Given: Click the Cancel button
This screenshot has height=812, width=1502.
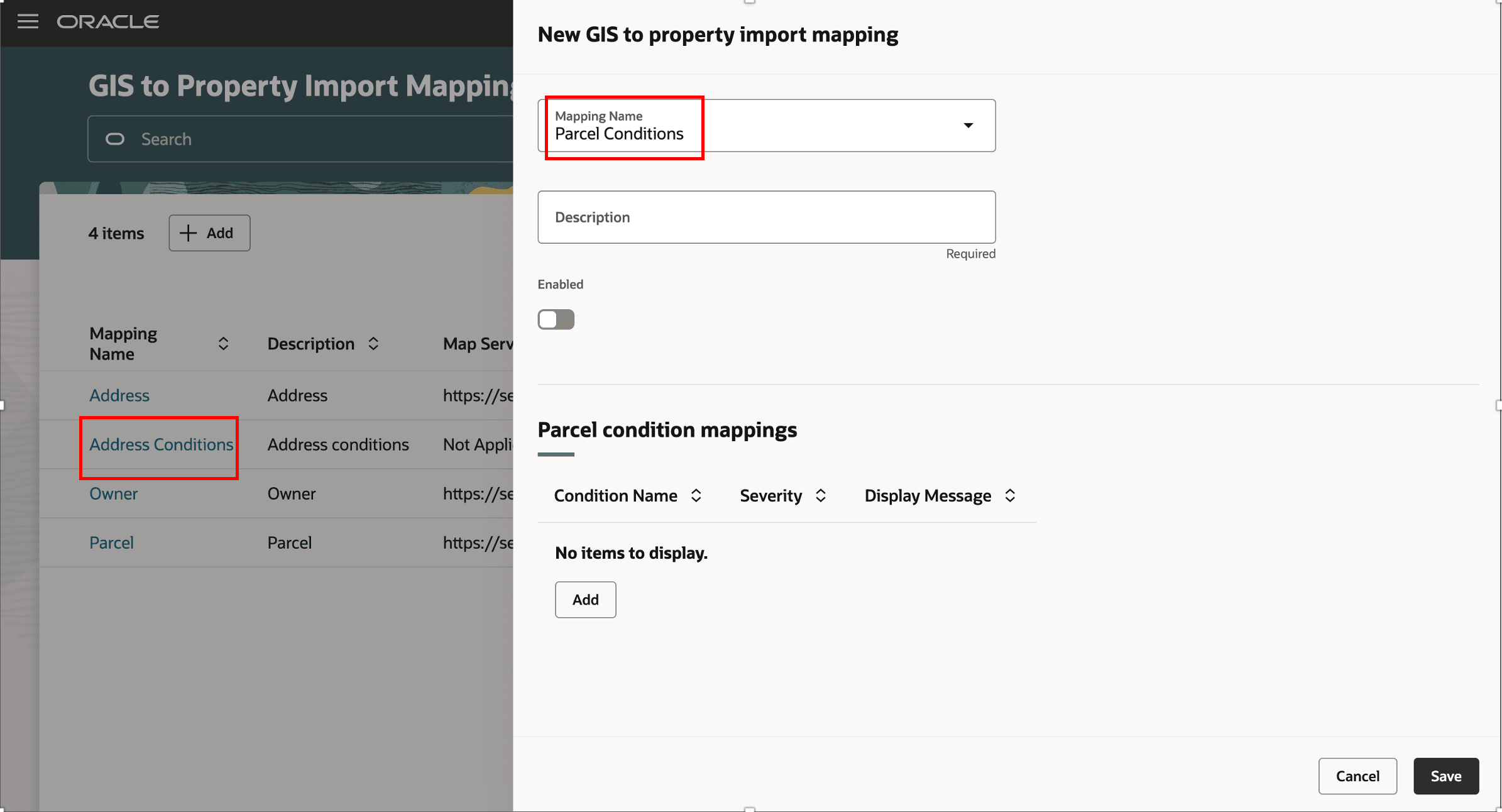Looking at the screenshot, I should coord(1357,776).
